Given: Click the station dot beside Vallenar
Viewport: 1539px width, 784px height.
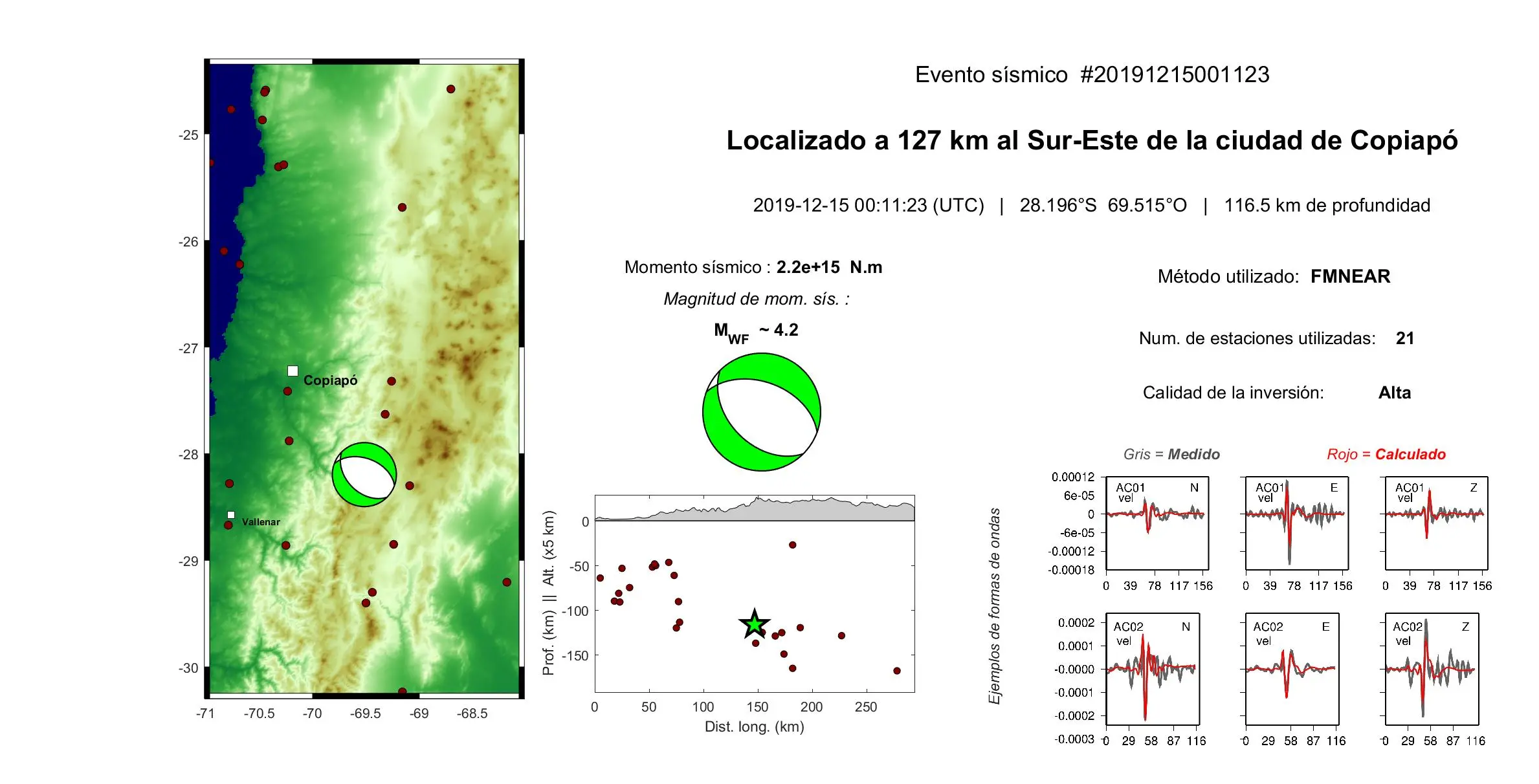Looking at the screenshot, I should 228,525.
